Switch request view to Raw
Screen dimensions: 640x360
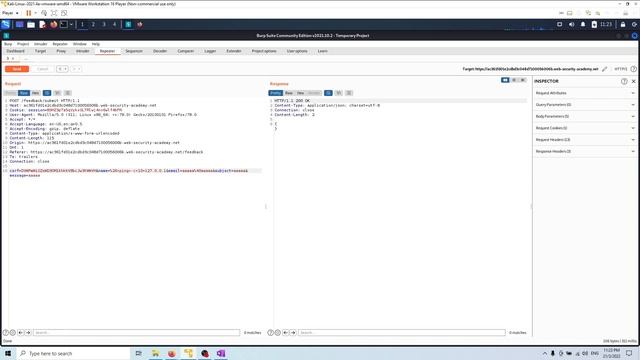(24, 93)
